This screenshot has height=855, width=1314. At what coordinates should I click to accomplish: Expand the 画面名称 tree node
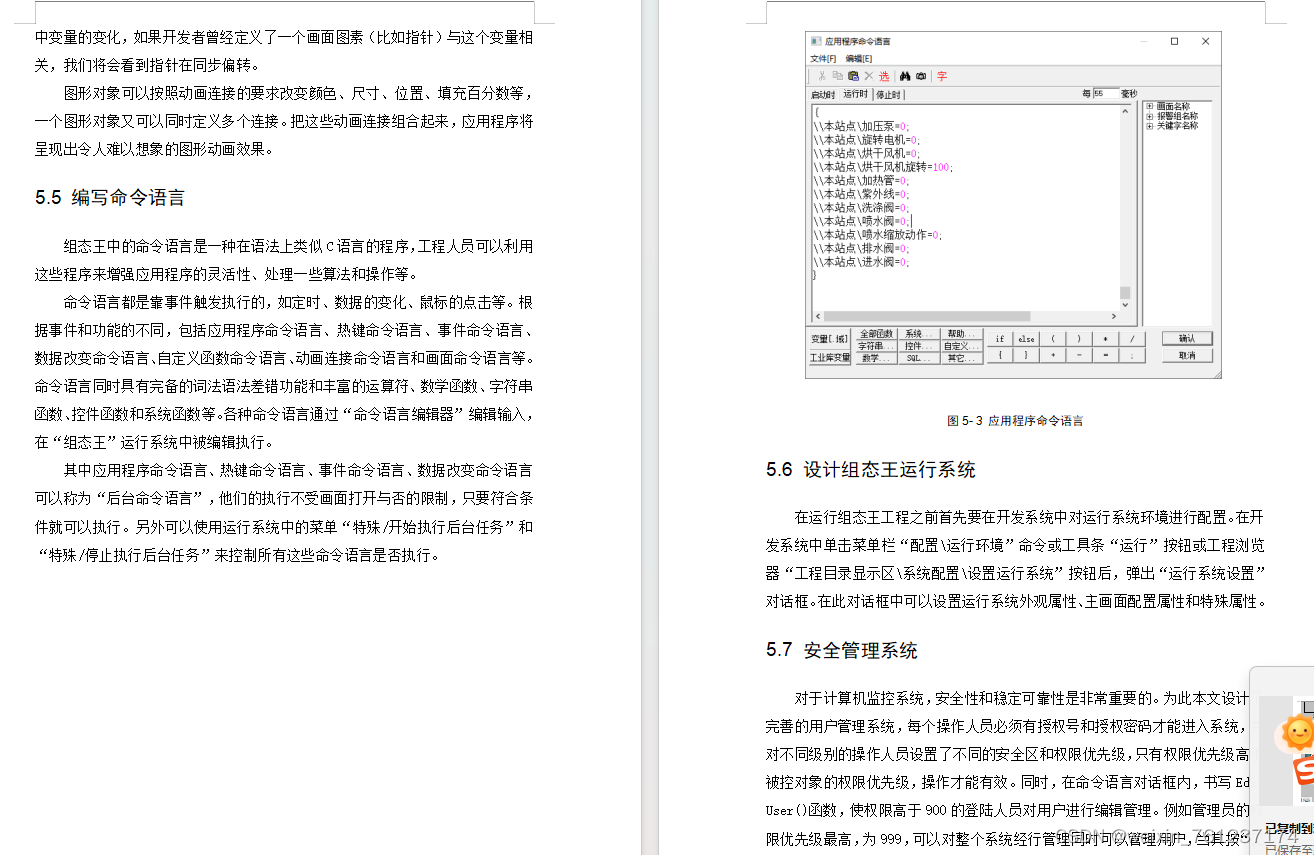[1149, 106]
